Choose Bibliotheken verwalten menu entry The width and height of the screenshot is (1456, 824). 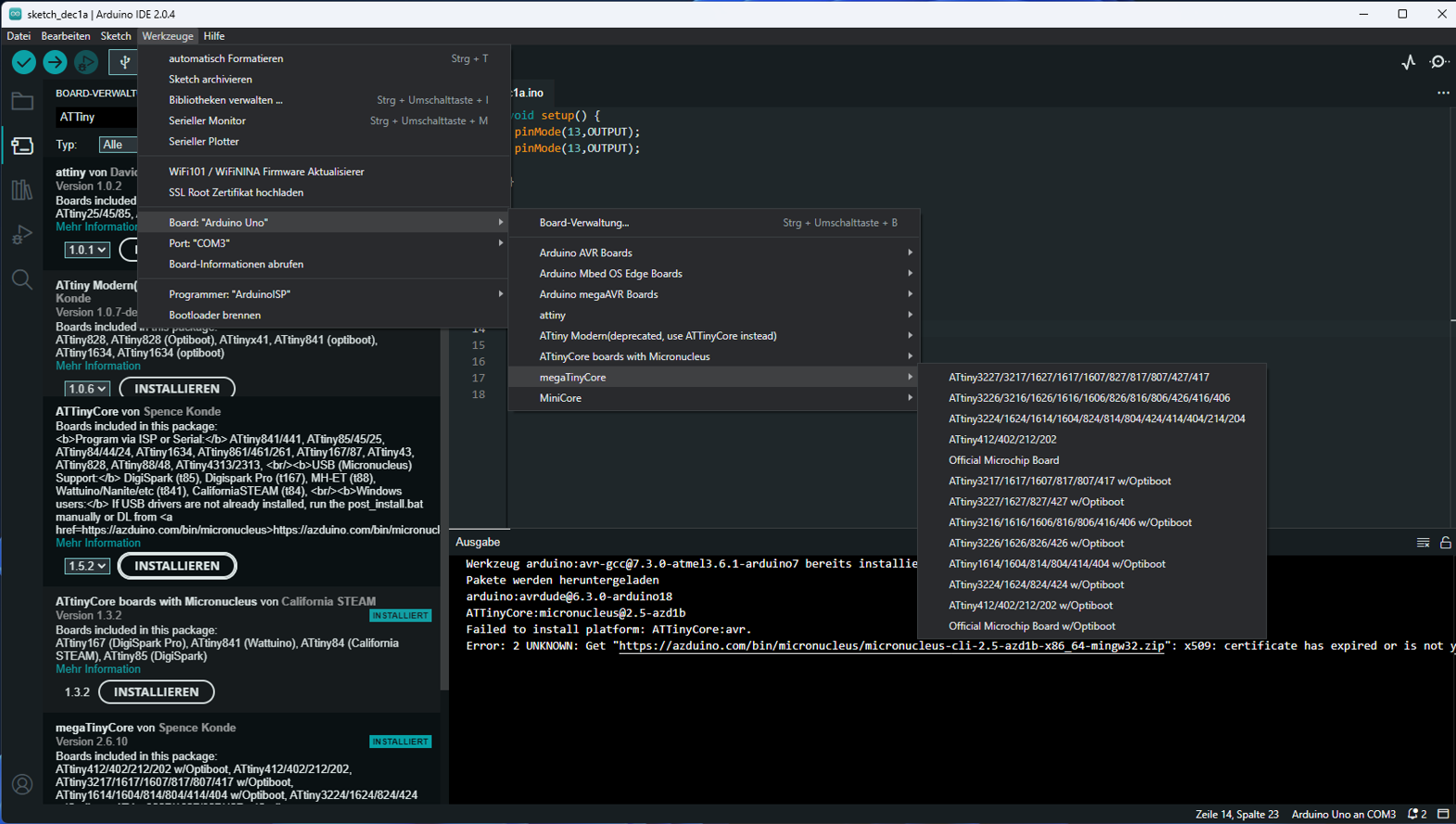(324, 100)
